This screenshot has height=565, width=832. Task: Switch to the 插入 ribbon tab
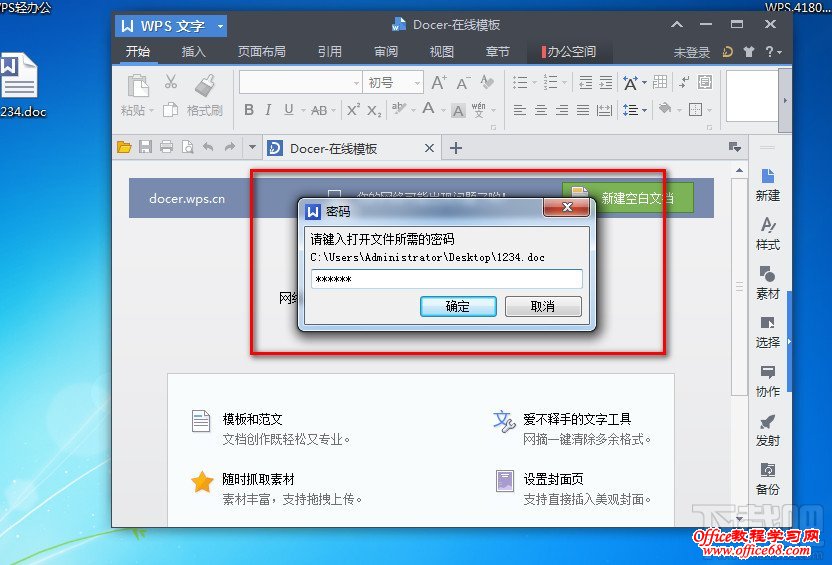(194, 51)
